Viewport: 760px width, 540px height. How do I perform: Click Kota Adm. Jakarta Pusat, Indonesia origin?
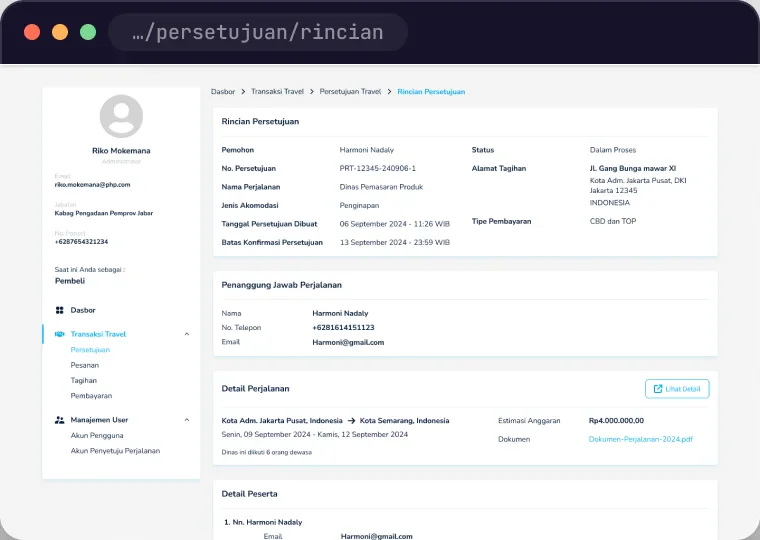click(x=282, y=421)
